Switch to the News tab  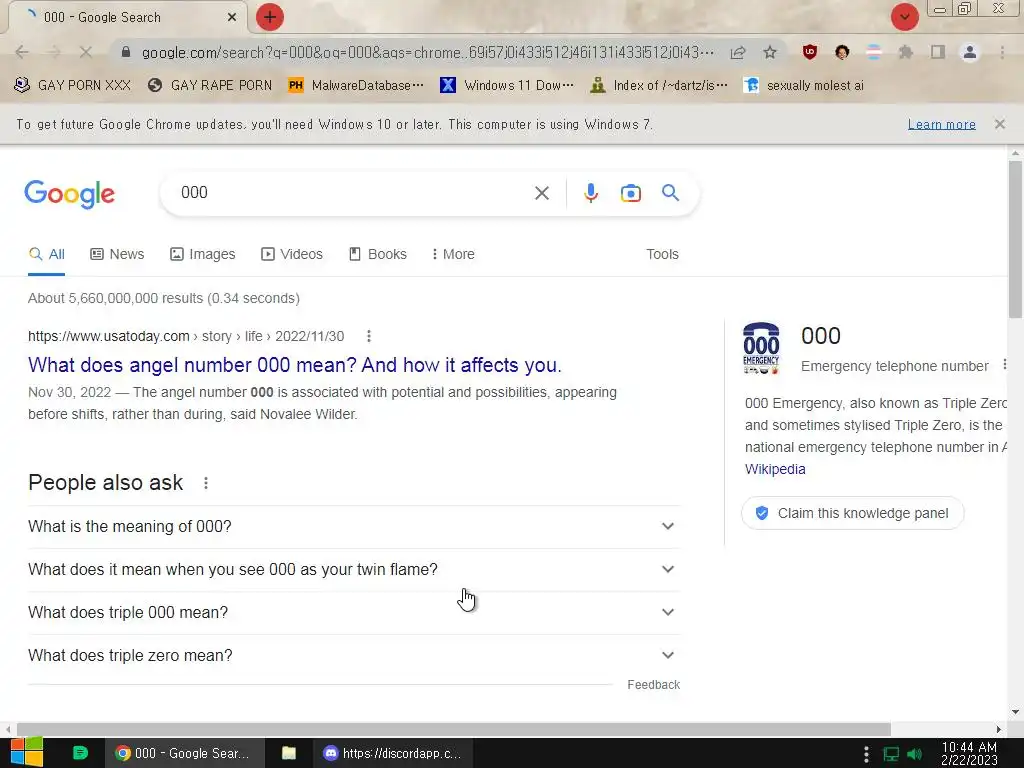click(x=118, y=254)
